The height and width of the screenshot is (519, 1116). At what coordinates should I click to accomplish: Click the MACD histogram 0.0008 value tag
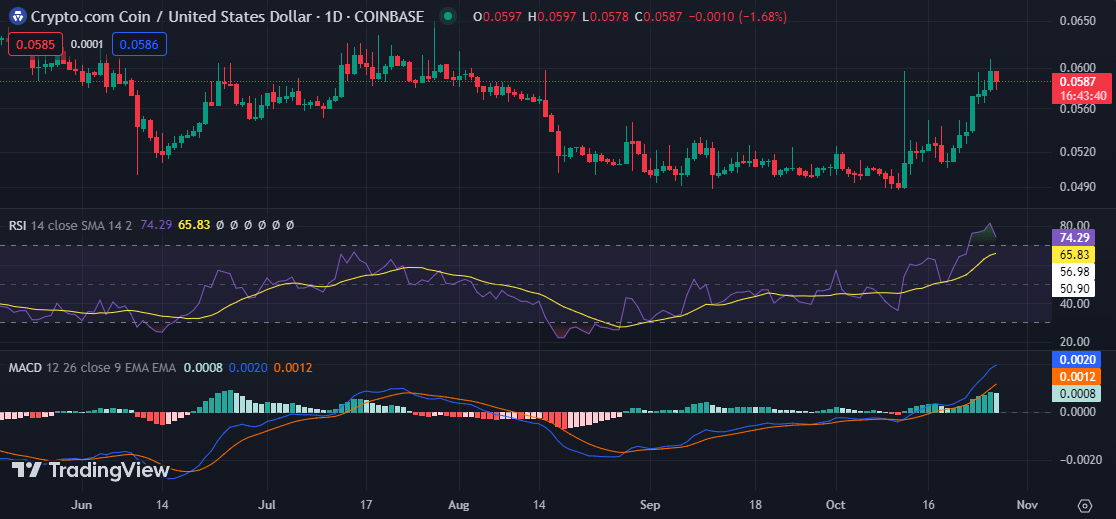(1081, 394)
